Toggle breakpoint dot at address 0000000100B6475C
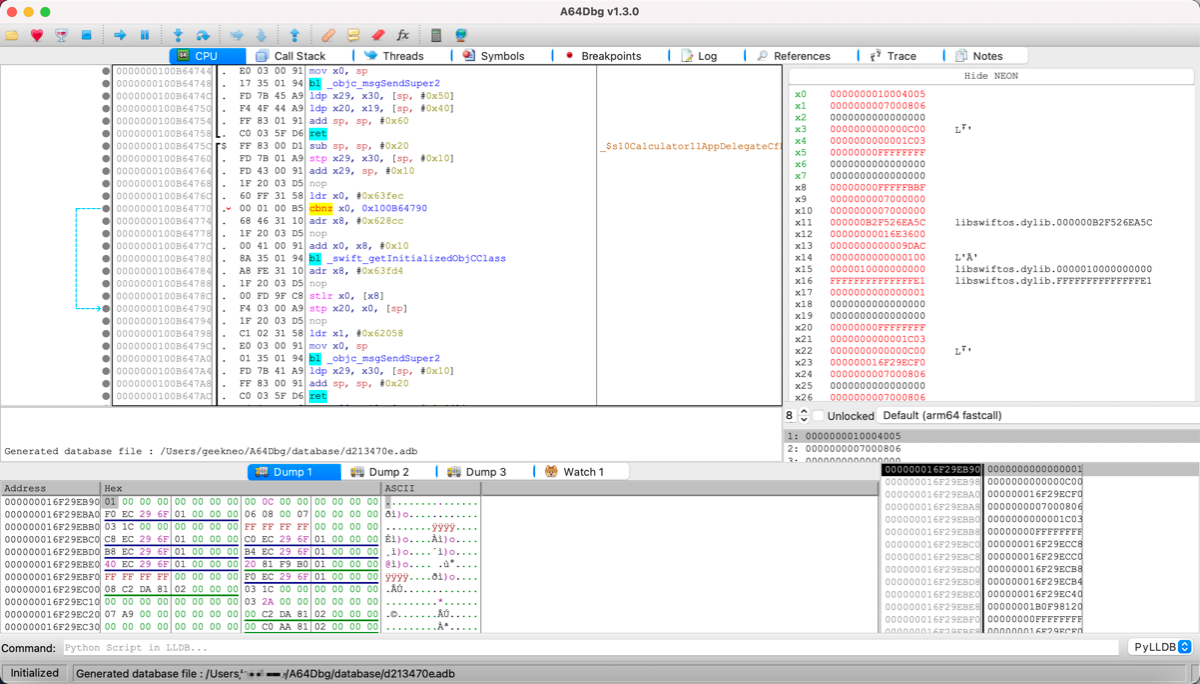 pos(106,146)
